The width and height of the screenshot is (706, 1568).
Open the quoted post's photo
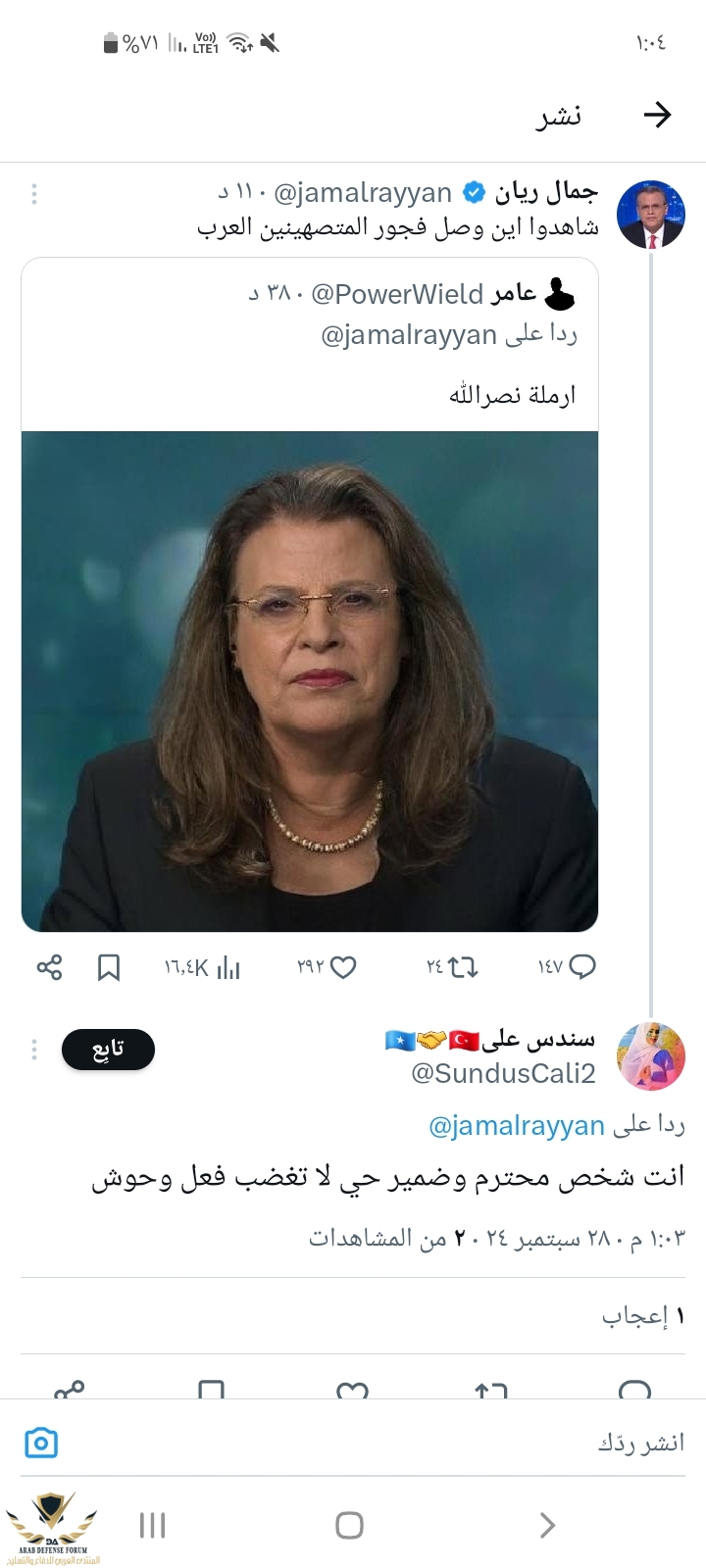coord(310,681)
